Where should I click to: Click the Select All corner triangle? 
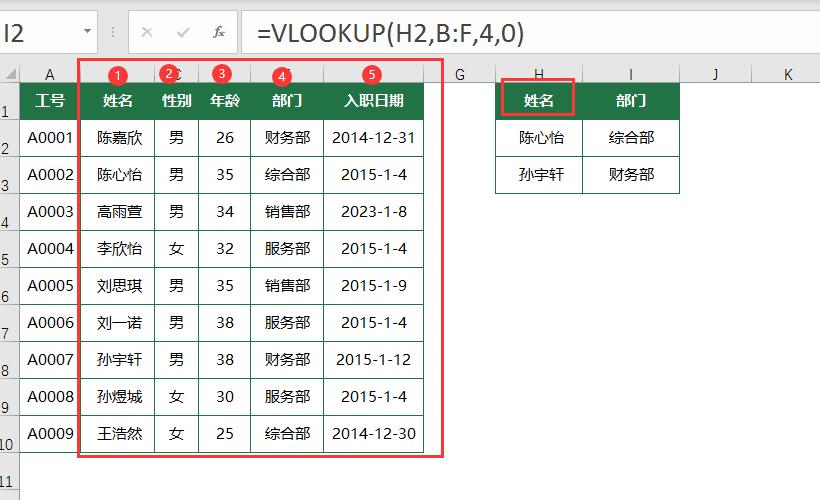pos(10,73)
